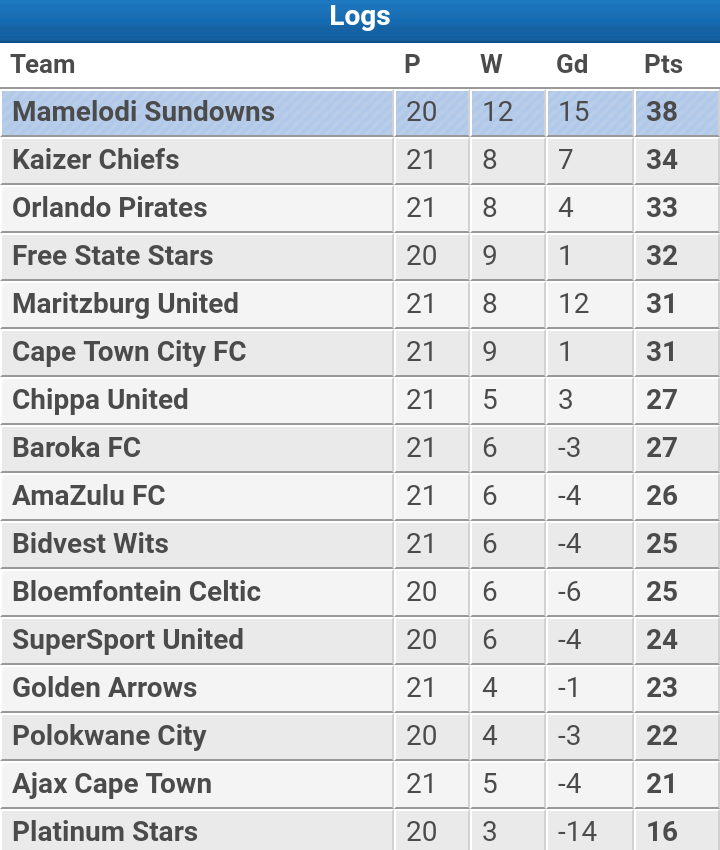The image size is (720, 850).
Task: Click Bidvest Wits team name
Action: (x=91, y=544)
